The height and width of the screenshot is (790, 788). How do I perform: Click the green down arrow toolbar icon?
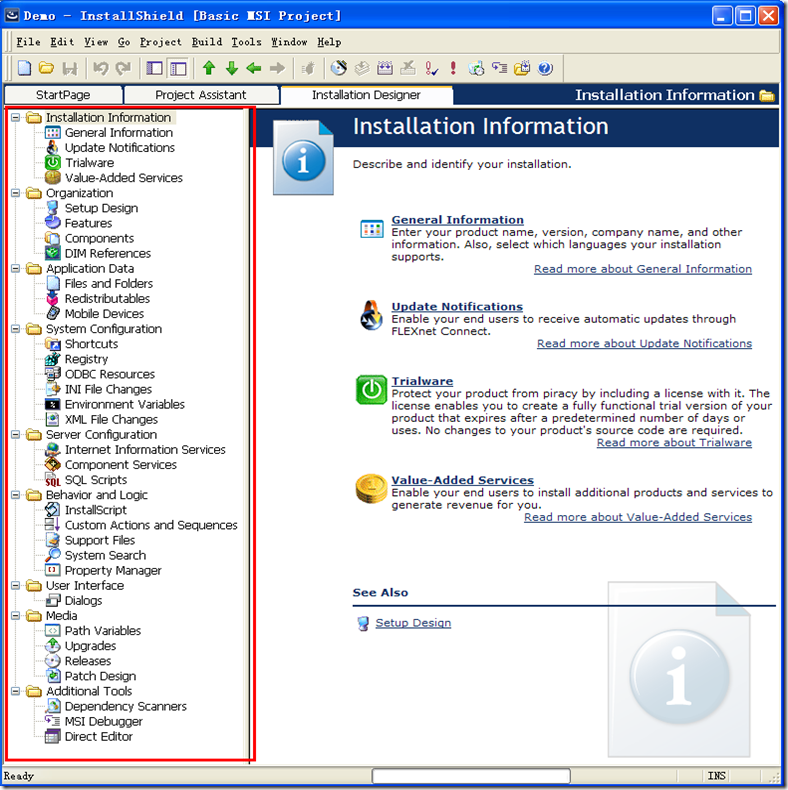pos(231,68)
